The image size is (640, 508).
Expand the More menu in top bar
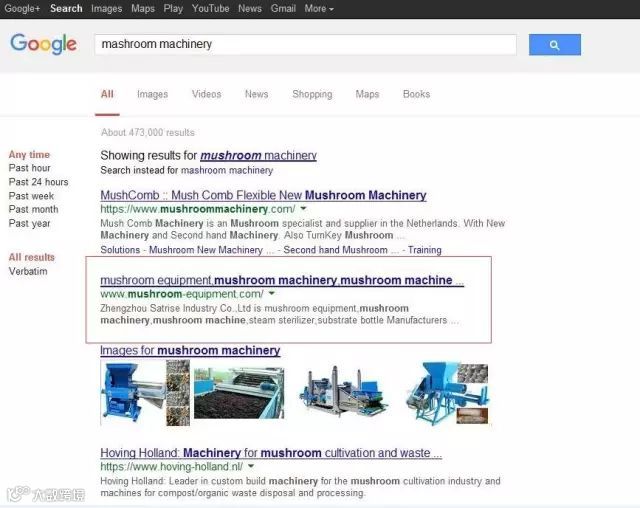pyautogui.click(x=319, y=9)
